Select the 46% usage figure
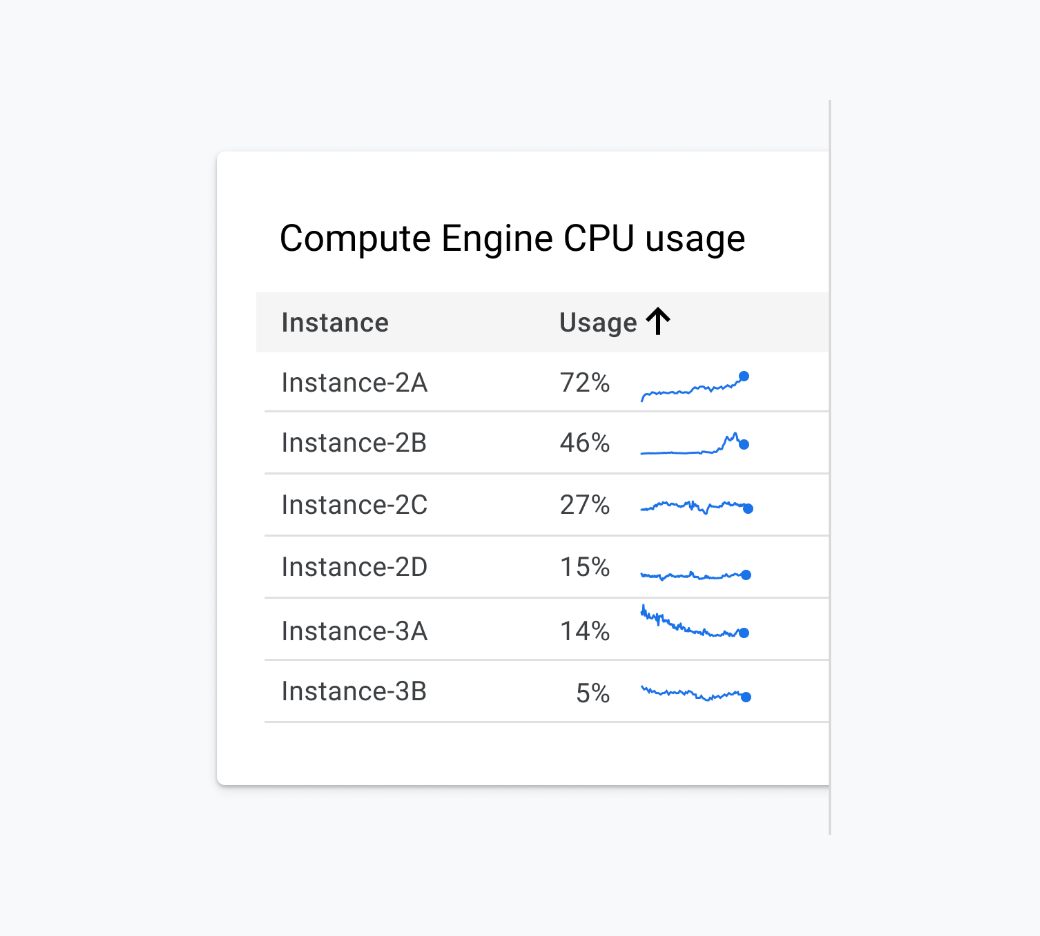 pyautogui.click(x=584, y=443)
